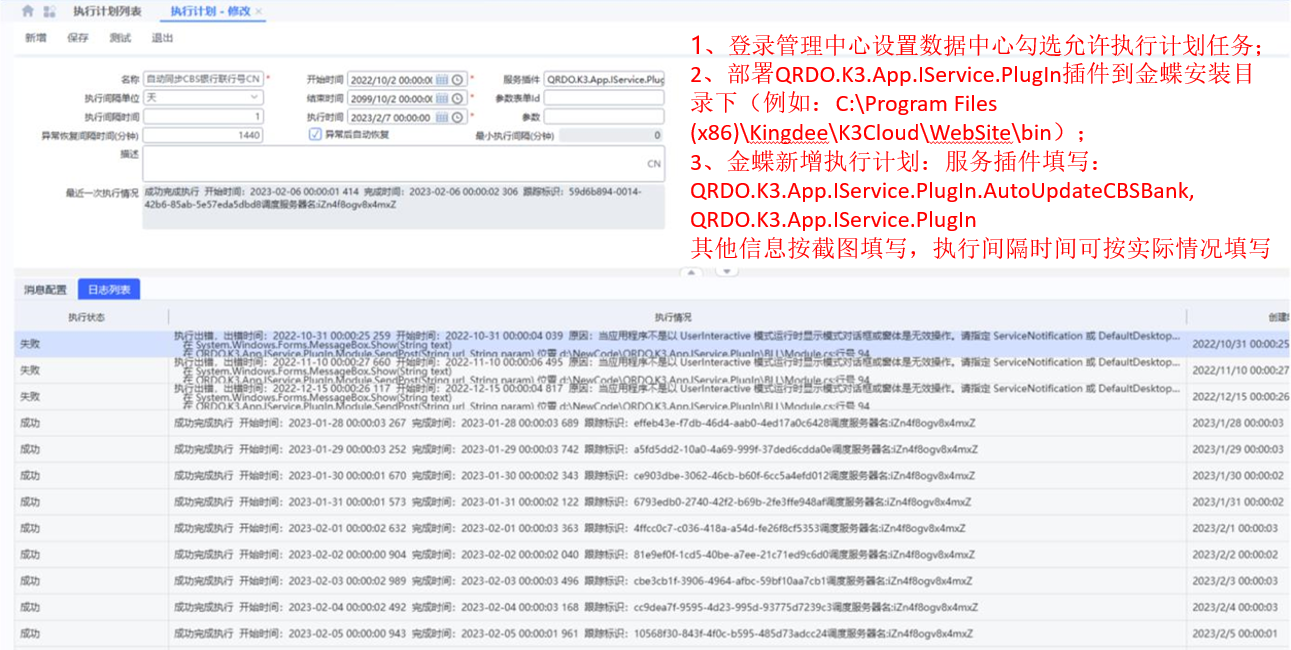The image size is (1291, 650).
Task: Click the 测试 toolbar button
Action: (x=120, y=38)
